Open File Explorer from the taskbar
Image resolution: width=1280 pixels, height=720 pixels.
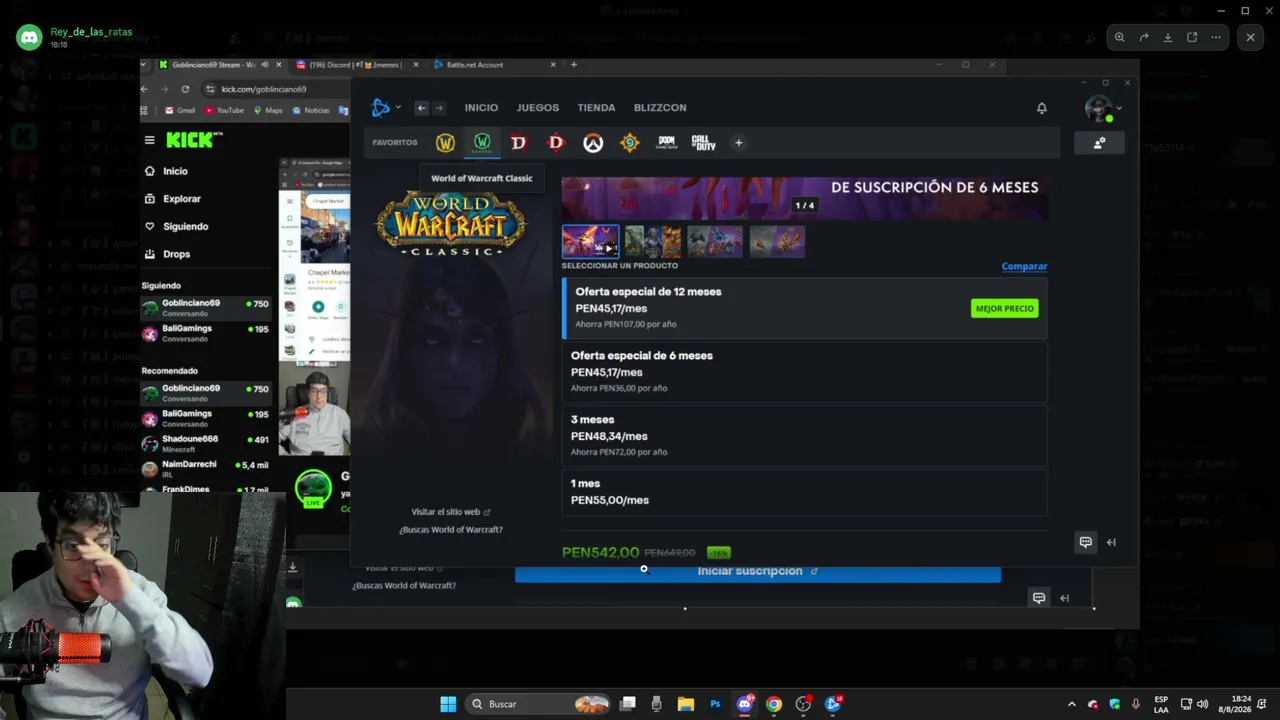tap(686, 704)
